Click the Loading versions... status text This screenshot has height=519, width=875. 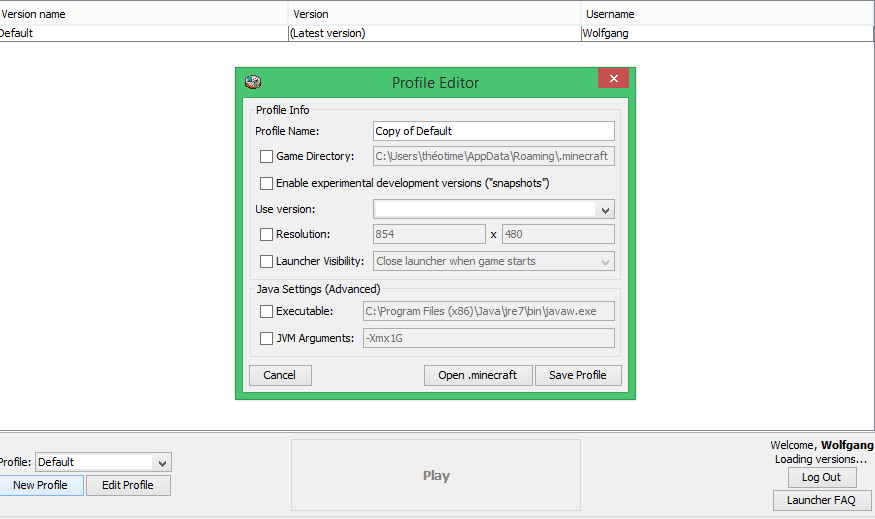coord(821,459)
